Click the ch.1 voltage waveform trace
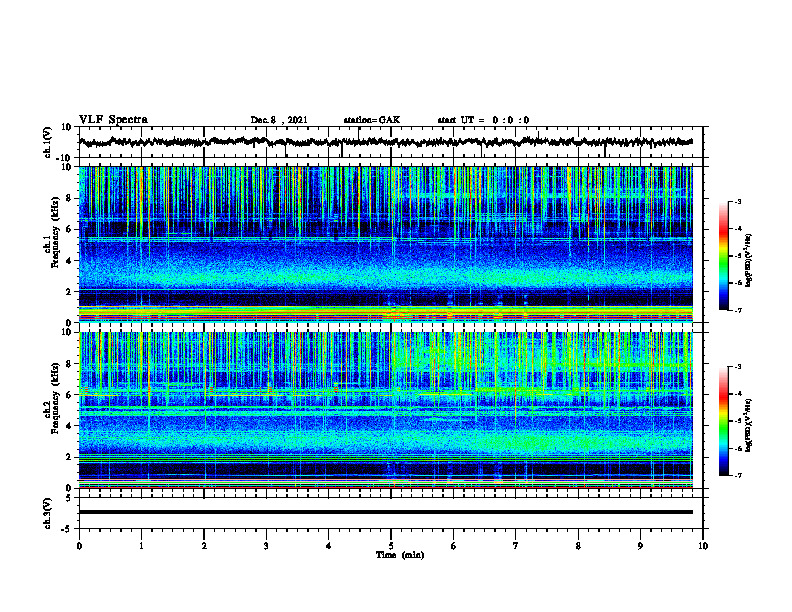The image size is (792, 612). tap(385, 142)
